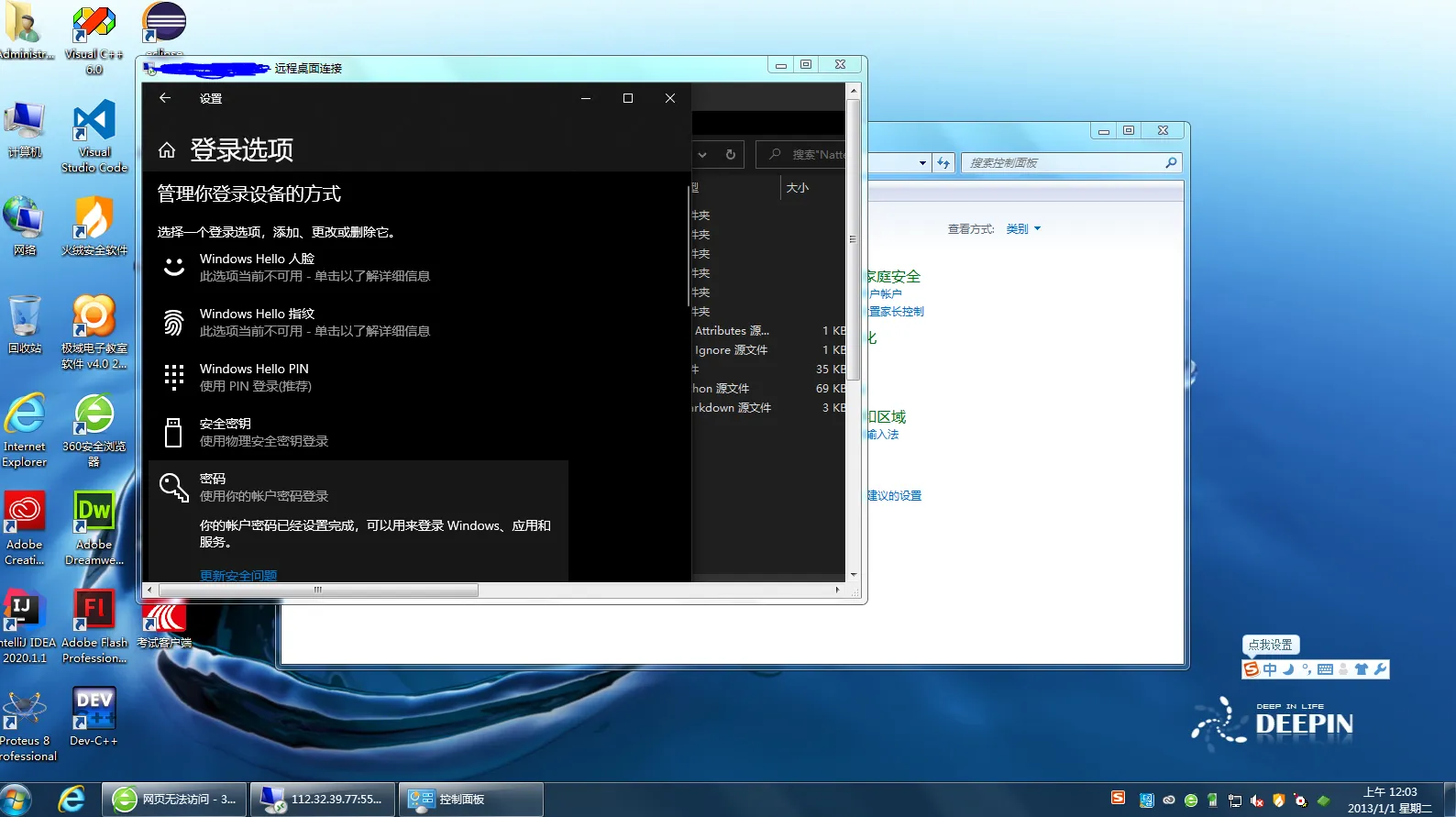The width and height of the screenshot is (1456, 817).
Task: Switch to 控制面板 taskbar item
Action: click(x=472, y=800)
